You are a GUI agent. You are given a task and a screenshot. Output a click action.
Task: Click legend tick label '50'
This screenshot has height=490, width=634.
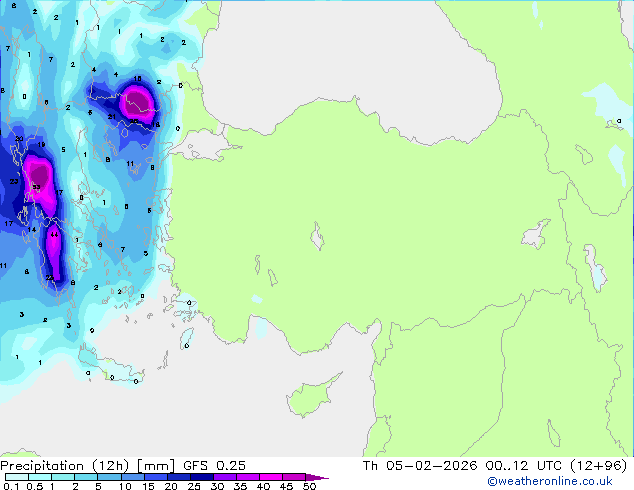point(310,486)
